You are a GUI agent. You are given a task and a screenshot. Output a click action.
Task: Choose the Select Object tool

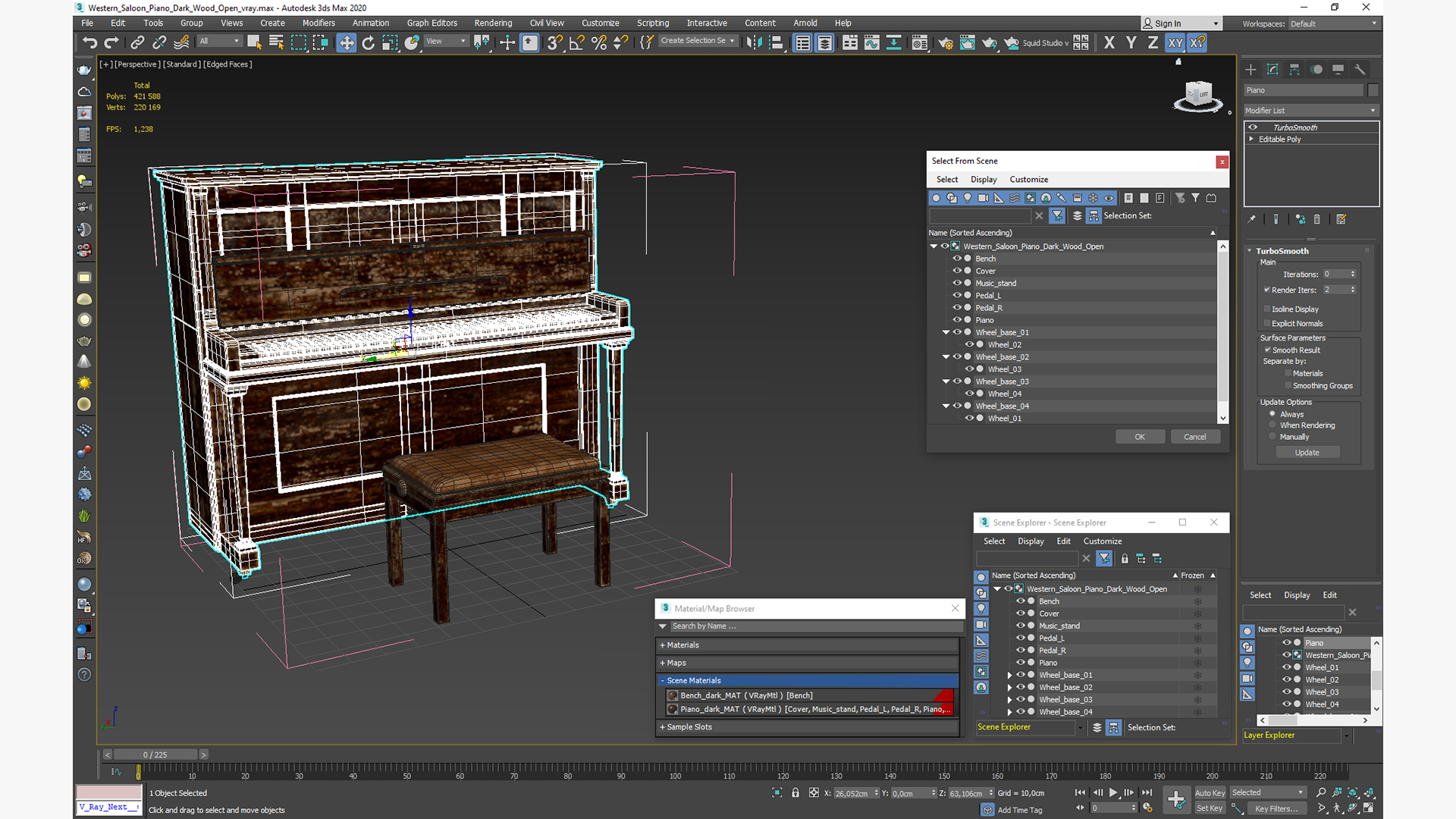[x=254, y=42]
